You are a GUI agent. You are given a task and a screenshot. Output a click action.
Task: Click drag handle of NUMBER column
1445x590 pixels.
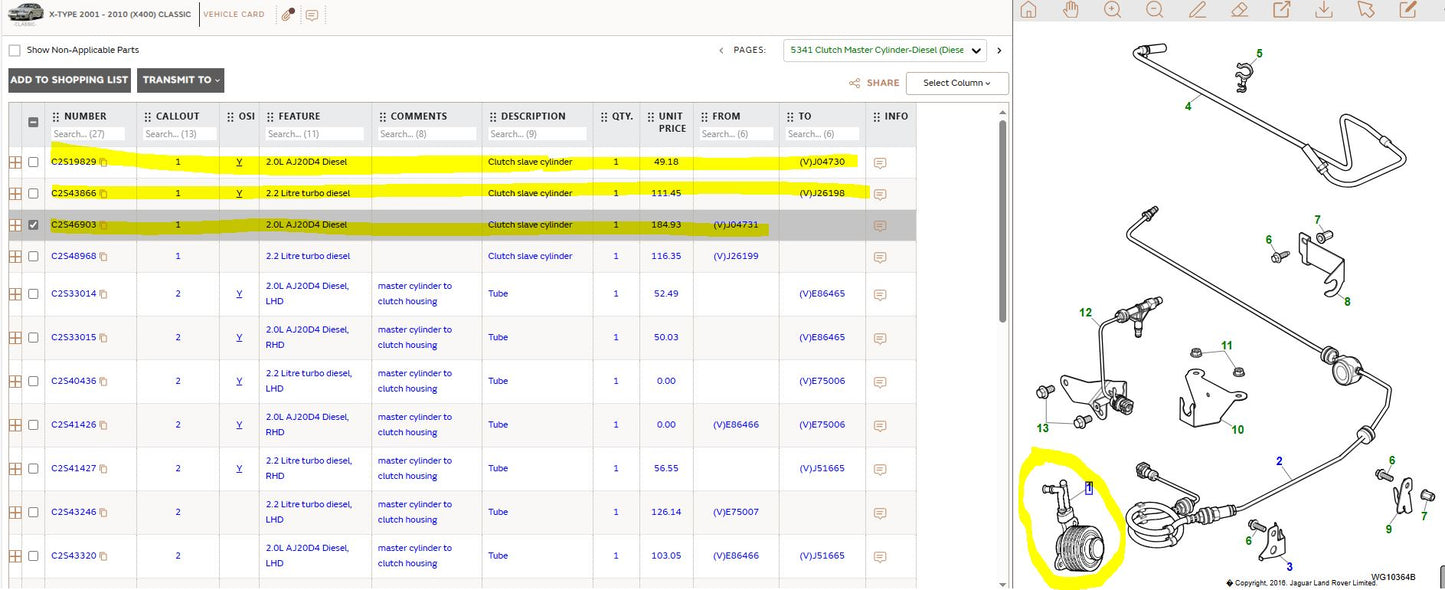56,117
